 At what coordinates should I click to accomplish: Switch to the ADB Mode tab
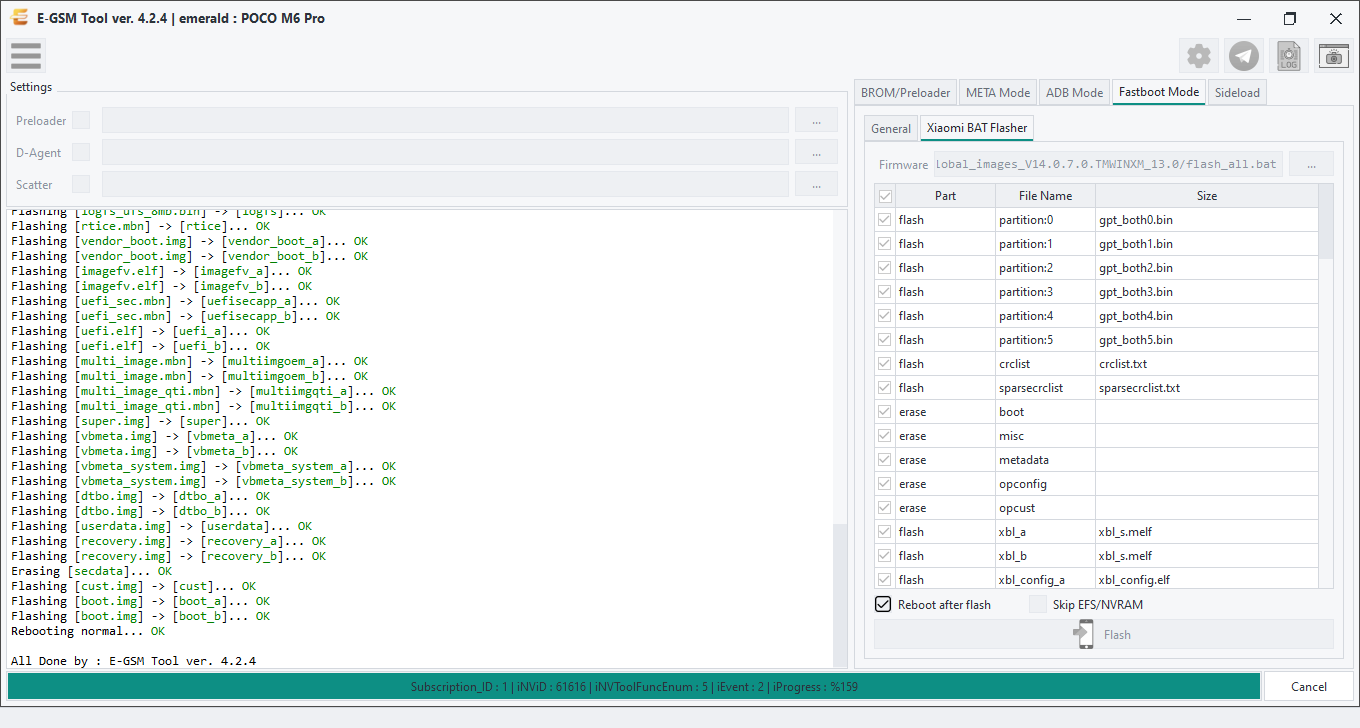click(x=1074, y=93)
